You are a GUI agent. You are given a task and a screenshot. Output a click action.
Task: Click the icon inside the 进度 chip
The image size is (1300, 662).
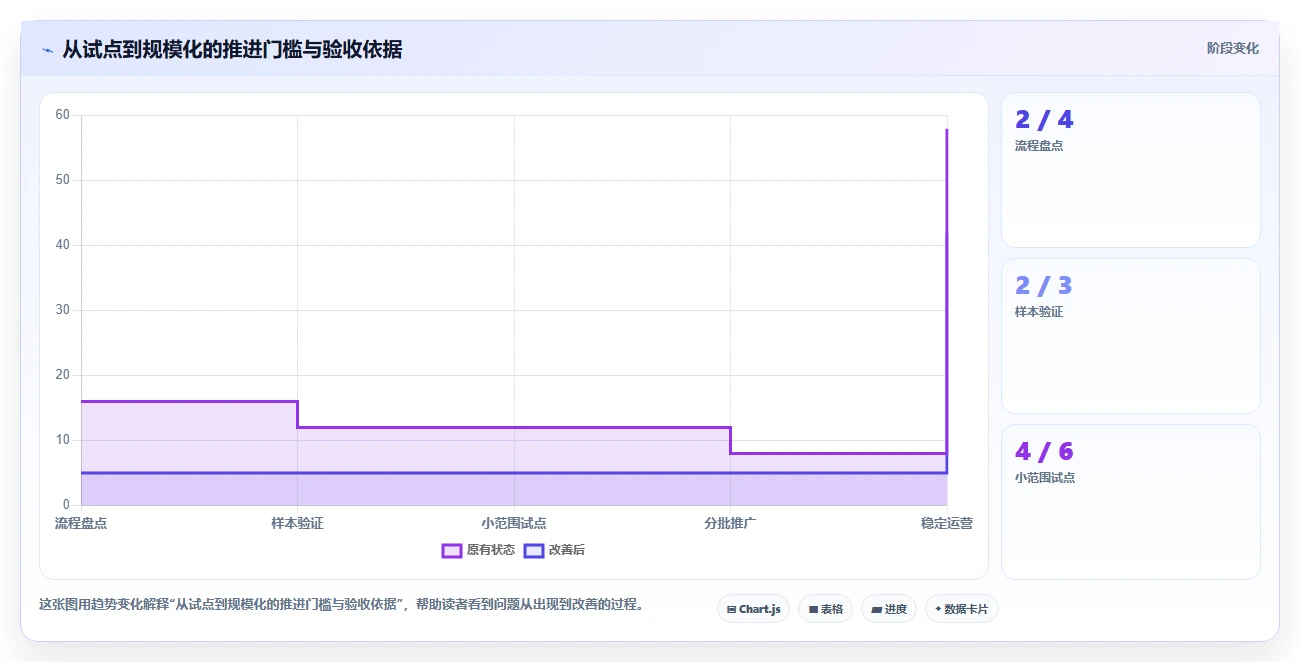(x=876, y=609)
